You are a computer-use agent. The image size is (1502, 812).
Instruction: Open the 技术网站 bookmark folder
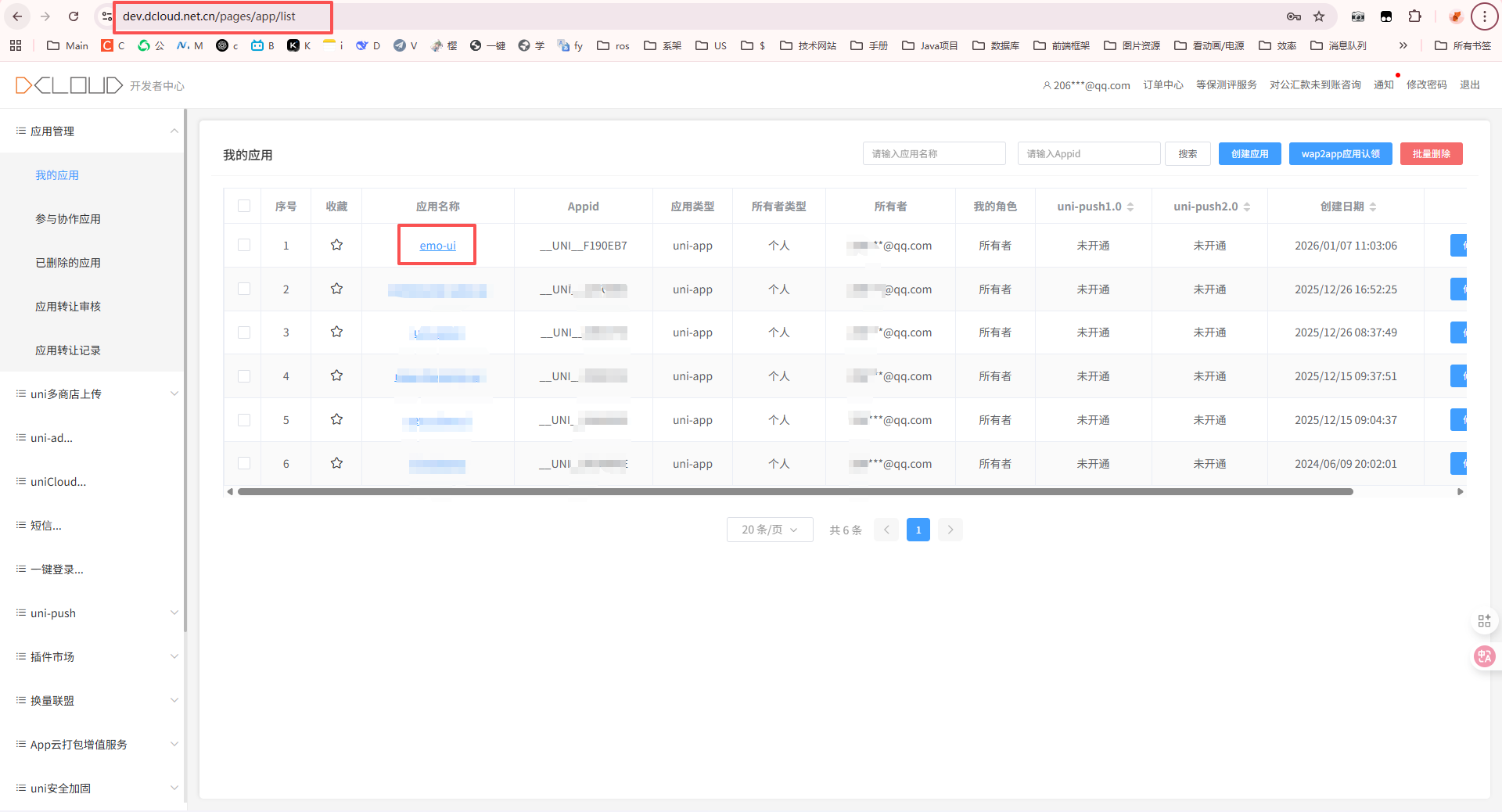[x=808, y=45]
